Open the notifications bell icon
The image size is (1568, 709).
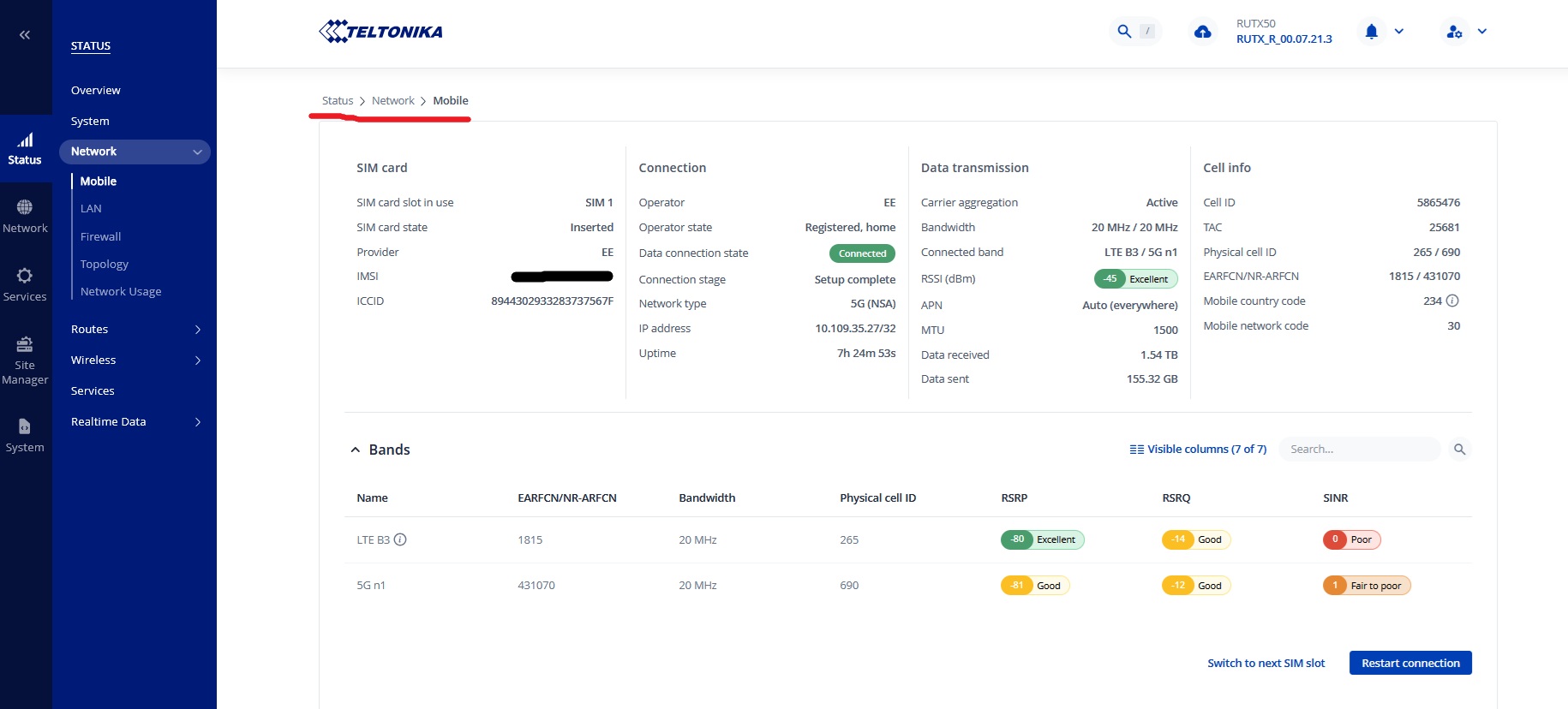point(1371,32)
